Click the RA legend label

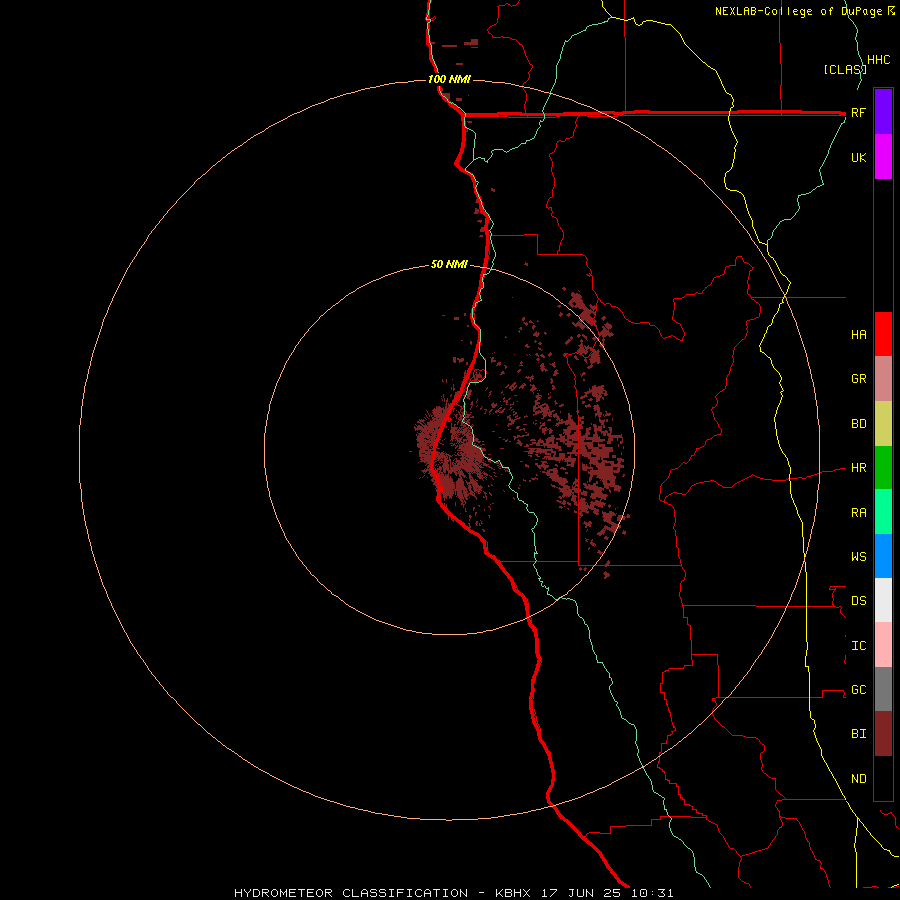858,512
